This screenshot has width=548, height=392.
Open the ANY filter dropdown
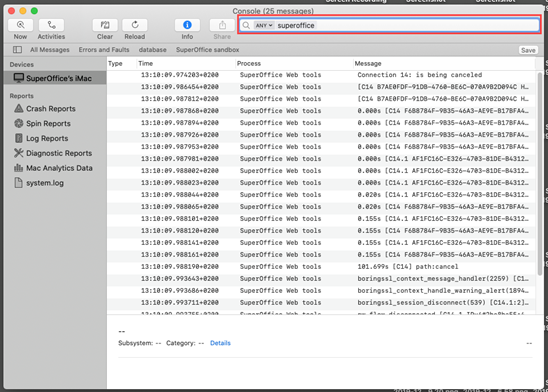point(264,25)
